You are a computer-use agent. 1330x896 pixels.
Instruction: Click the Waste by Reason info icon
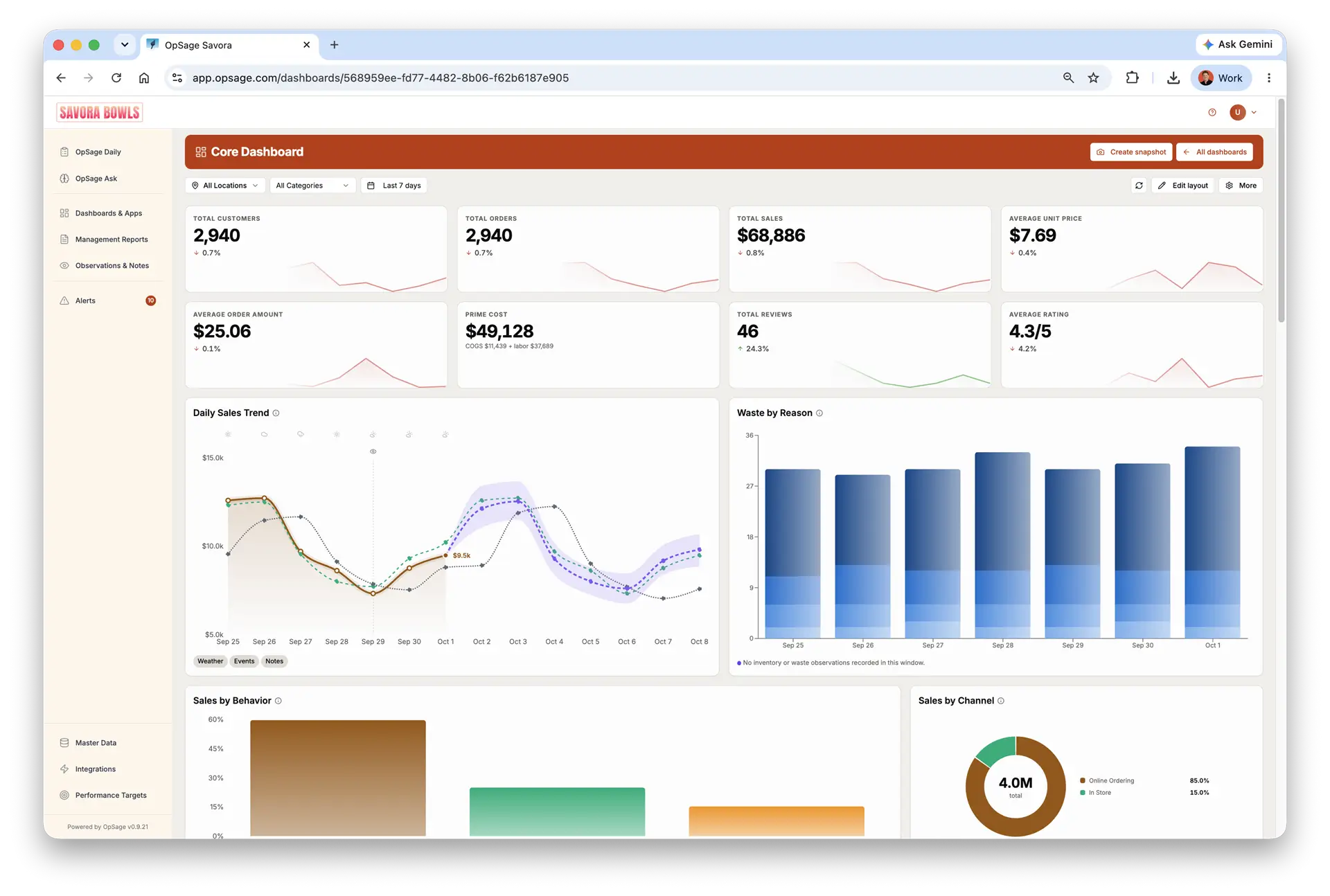pos(819,413)
